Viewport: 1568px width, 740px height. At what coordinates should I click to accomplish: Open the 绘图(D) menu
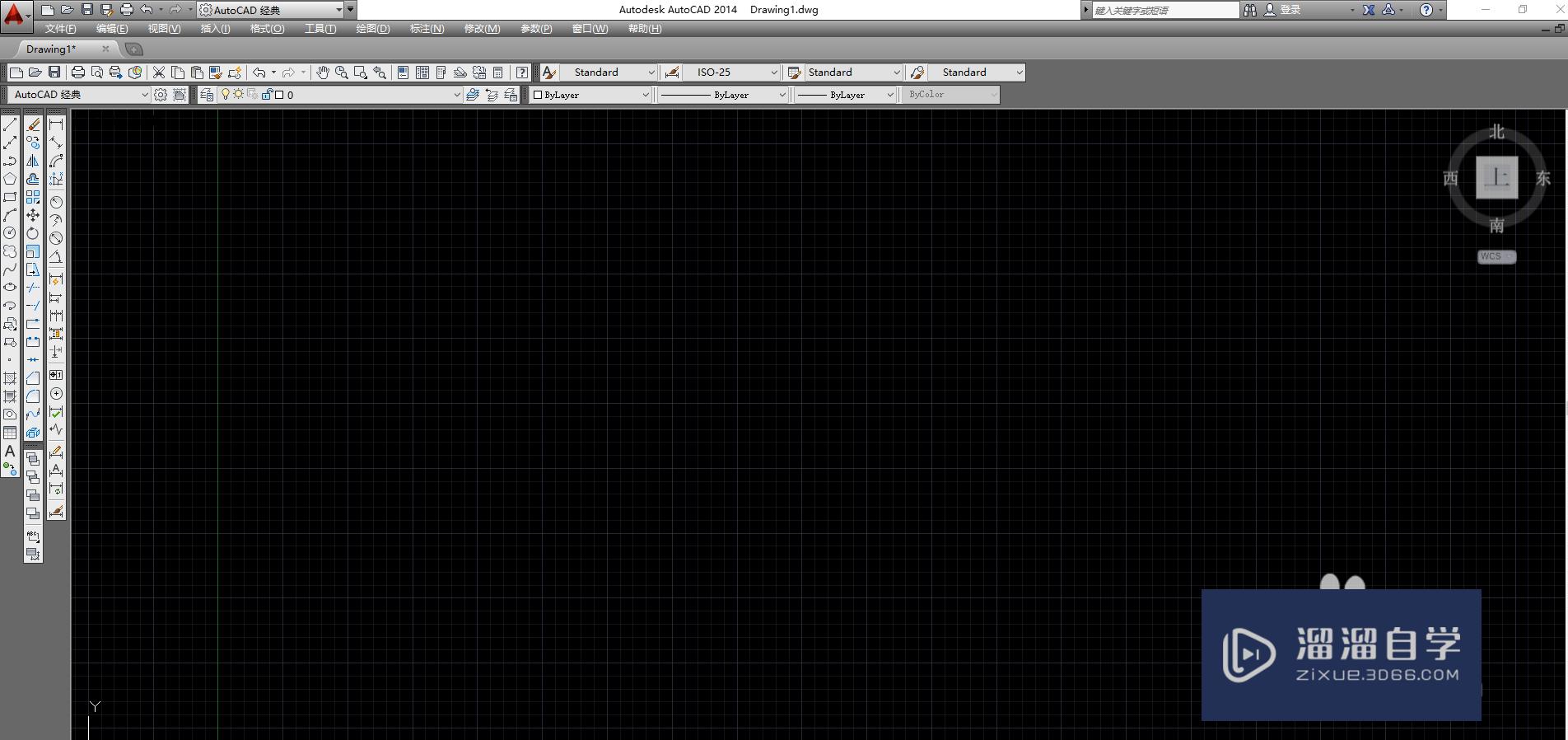pos(373,29)
